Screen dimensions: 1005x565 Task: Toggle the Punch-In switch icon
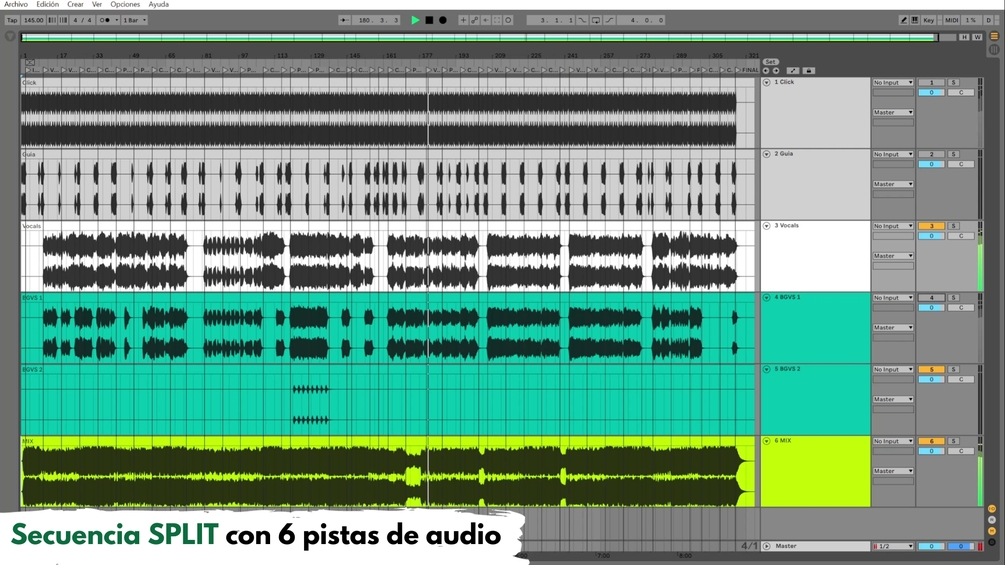582,20
